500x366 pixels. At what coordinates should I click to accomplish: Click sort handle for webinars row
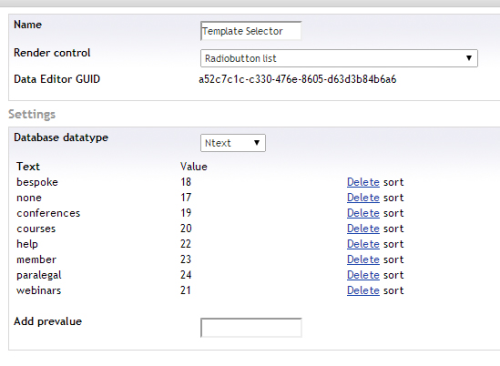click(393, 291)
